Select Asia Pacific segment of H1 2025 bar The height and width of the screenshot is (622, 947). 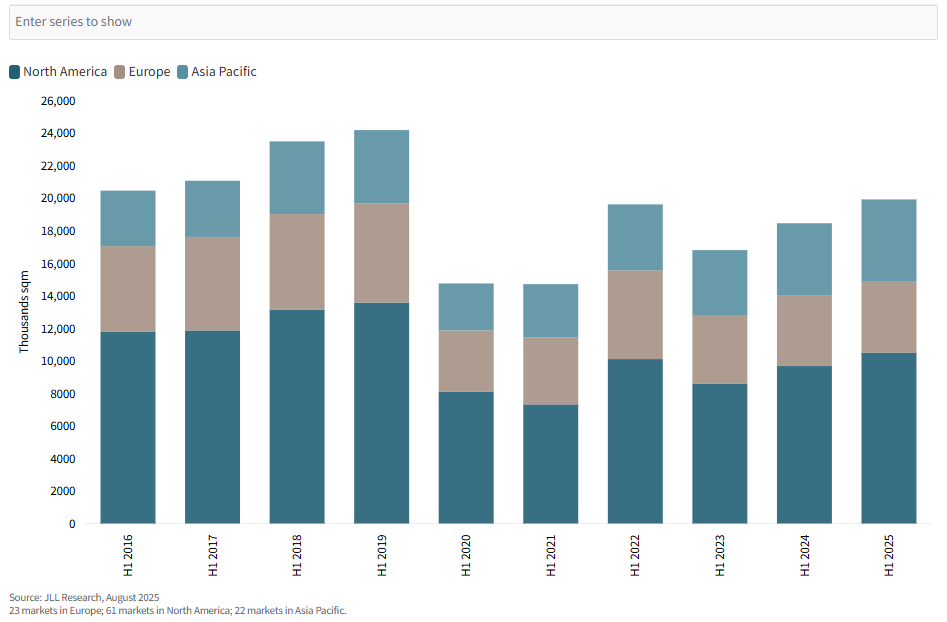pos(888,240)
